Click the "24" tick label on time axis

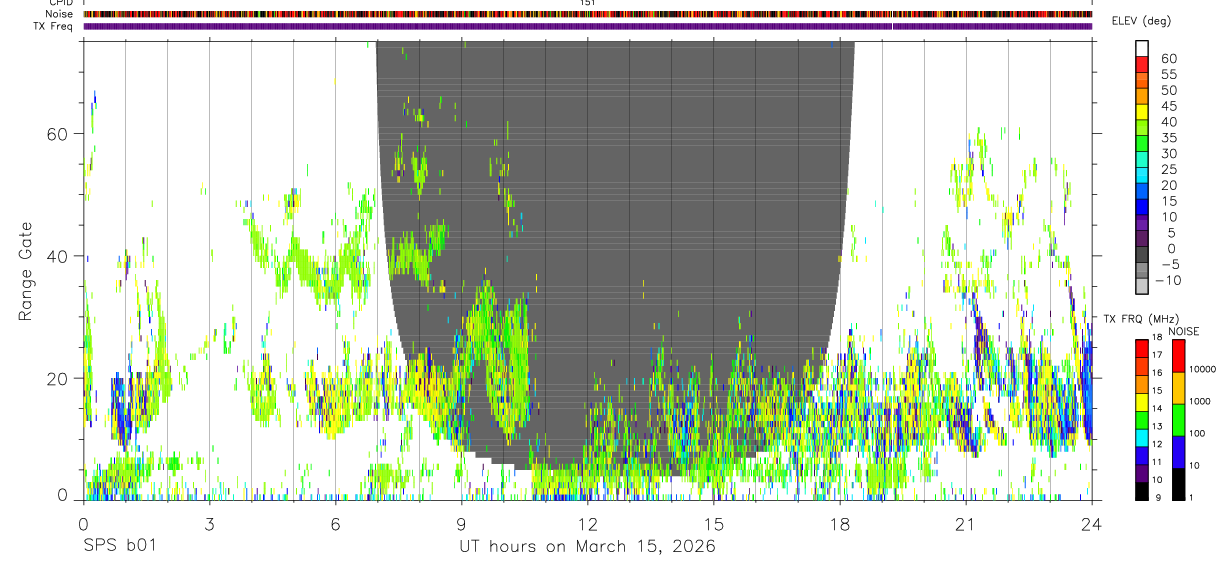(1092, 523)
